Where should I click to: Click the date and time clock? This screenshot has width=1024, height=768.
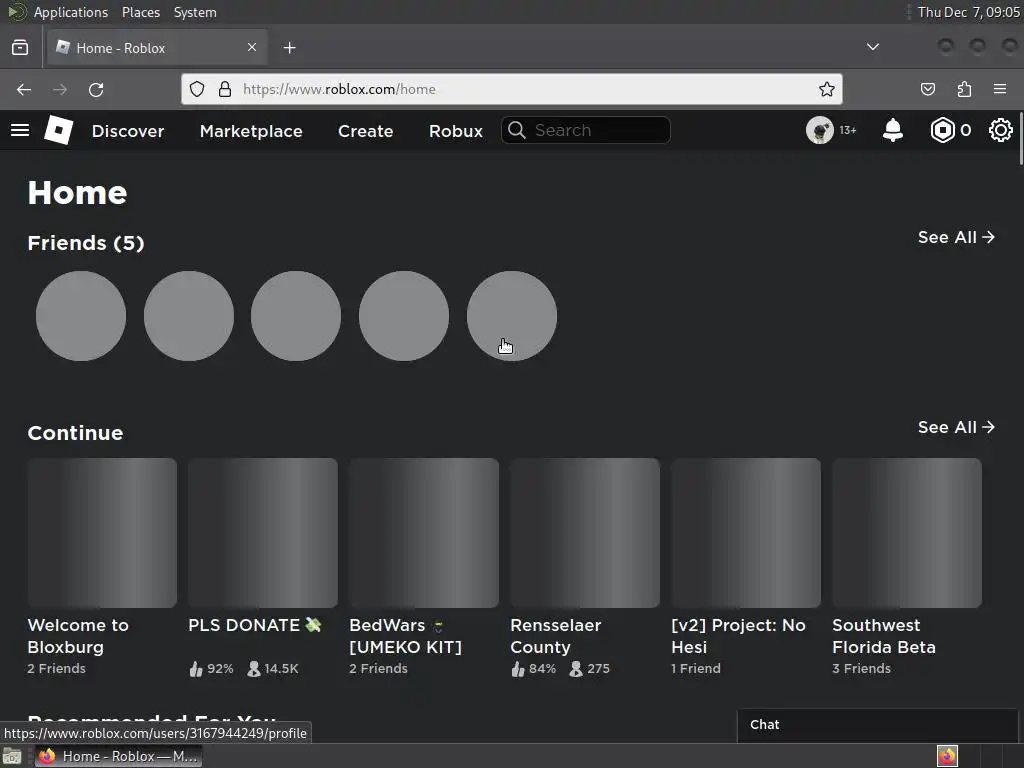click(968, 12)
